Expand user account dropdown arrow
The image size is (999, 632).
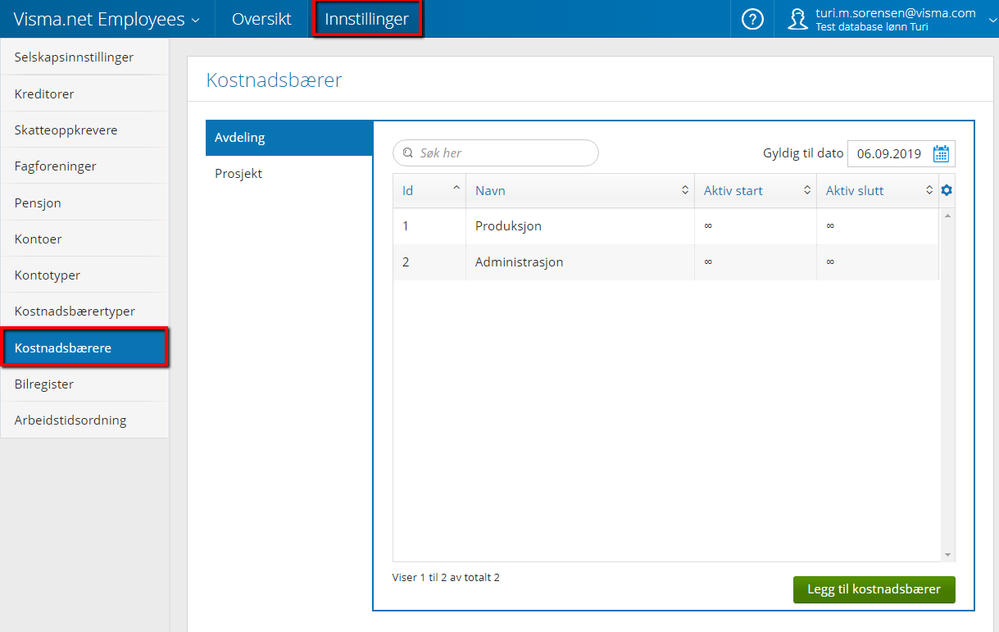pos(993,20)
